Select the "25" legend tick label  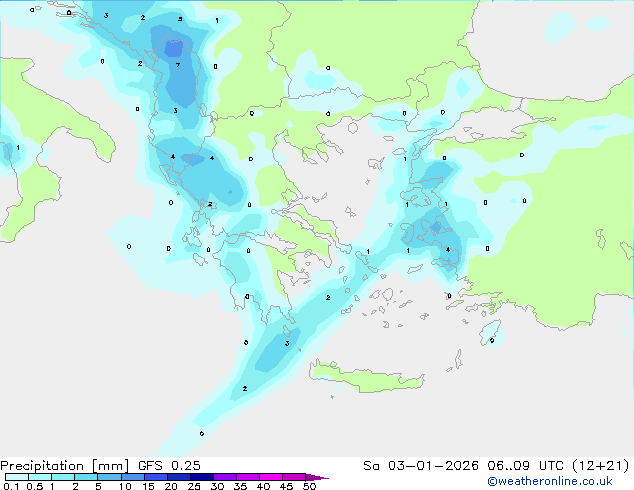(194, 486)
